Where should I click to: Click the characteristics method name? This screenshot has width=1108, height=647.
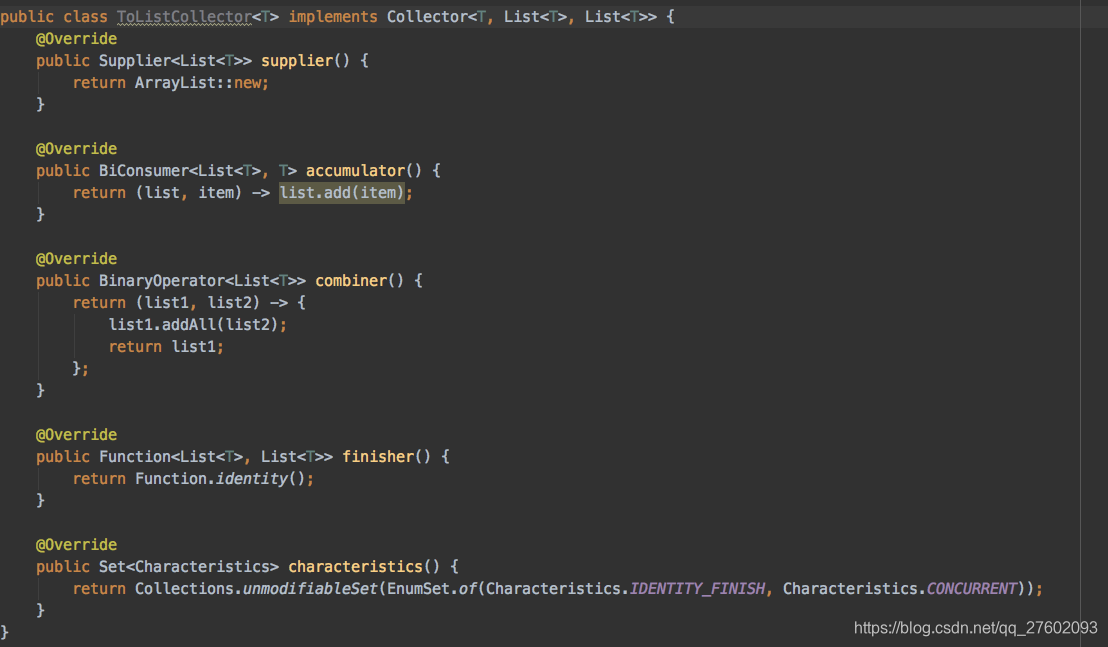(x=355, y=566)
